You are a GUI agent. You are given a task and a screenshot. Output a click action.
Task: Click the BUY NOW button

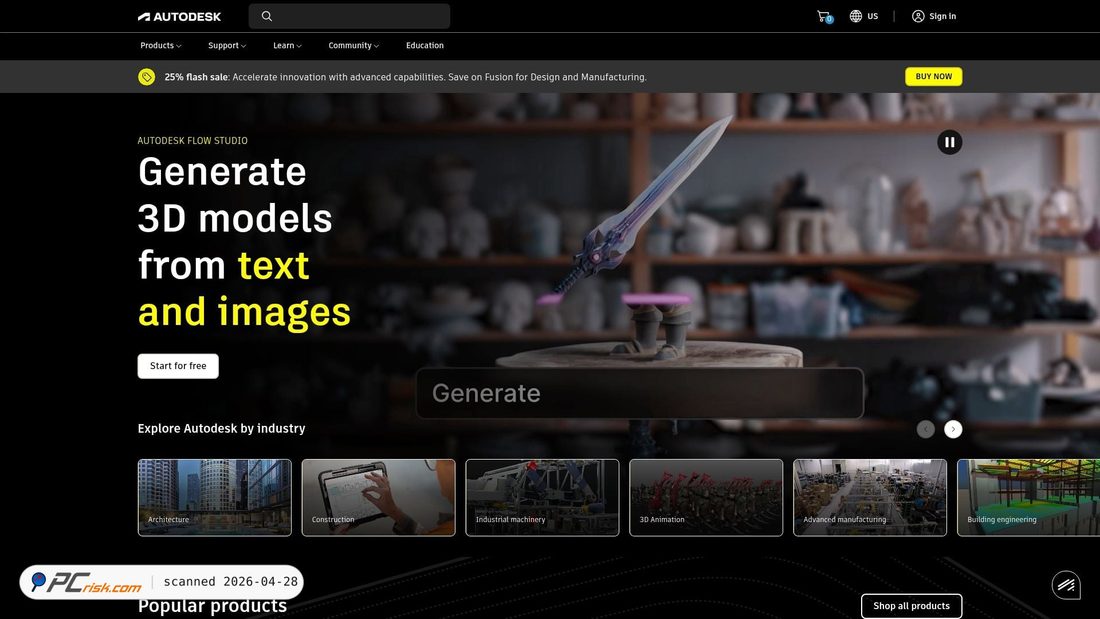933,76
